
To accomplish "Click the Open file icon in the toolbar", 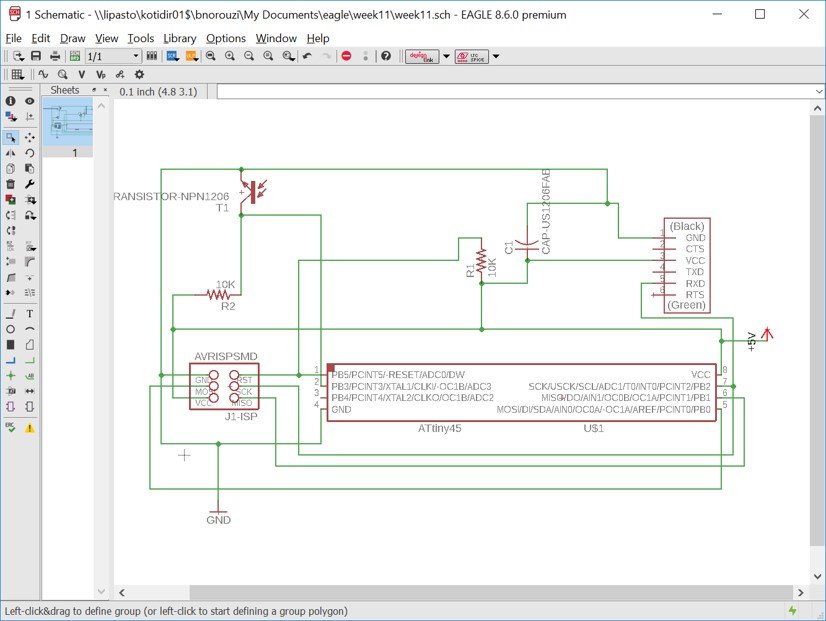I will point(18,56).
